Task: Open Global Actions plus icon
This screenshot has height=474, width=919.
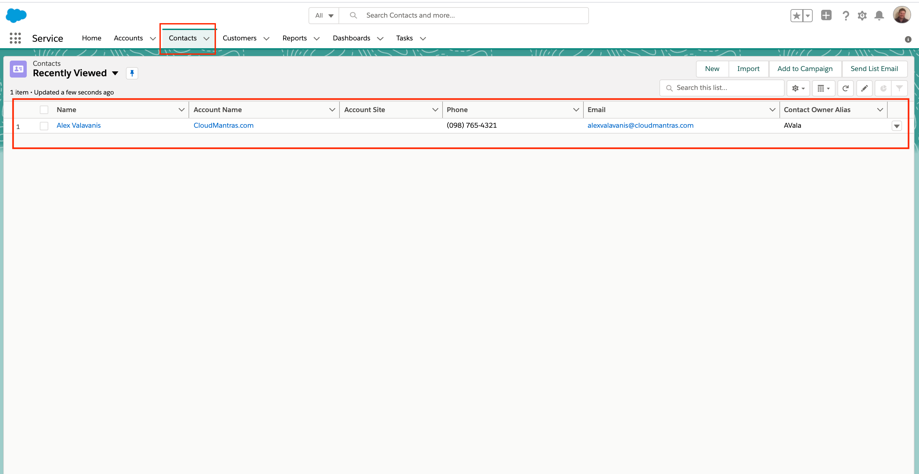Action: (826, 16)
